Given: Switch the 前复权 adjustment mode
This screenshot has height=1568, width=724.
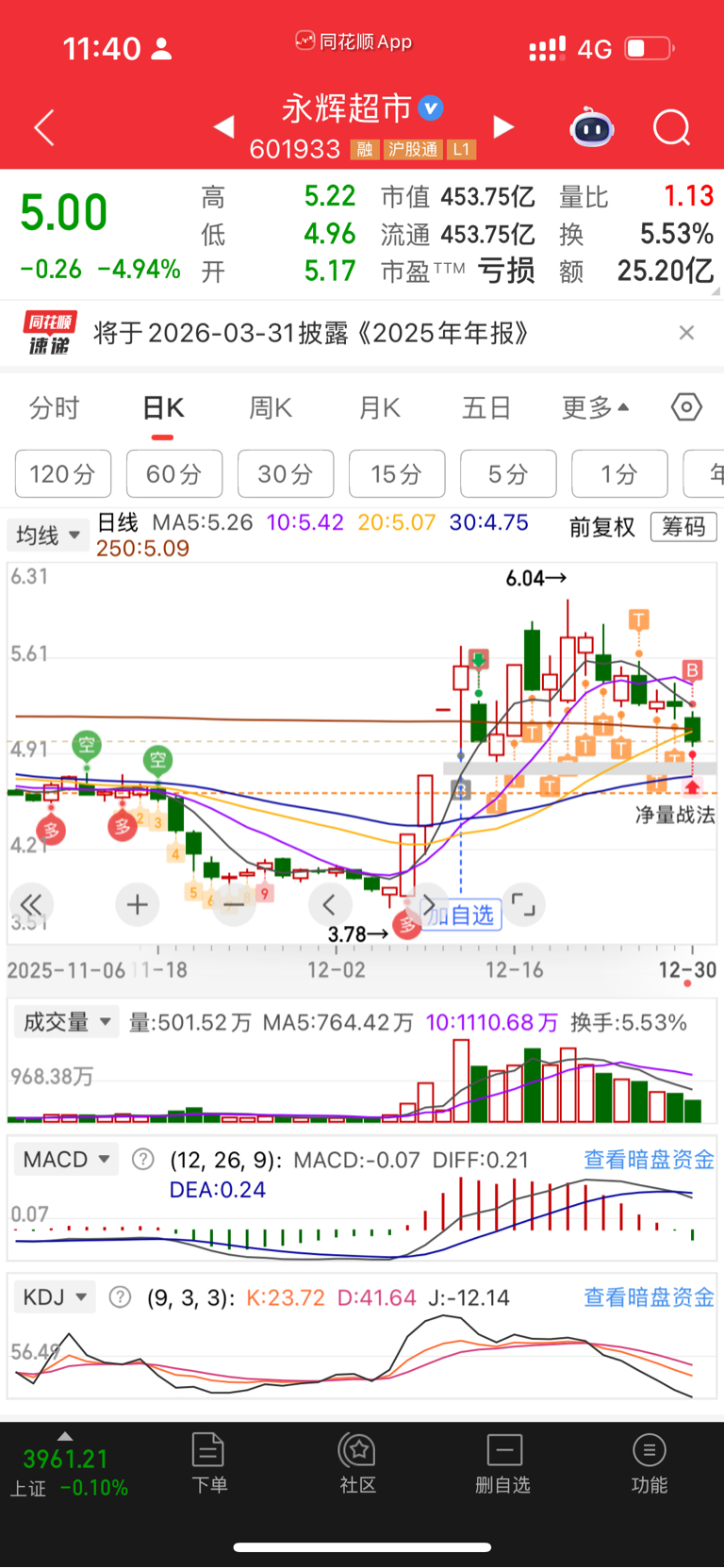Looking at the screenshot, I should 602,527.
